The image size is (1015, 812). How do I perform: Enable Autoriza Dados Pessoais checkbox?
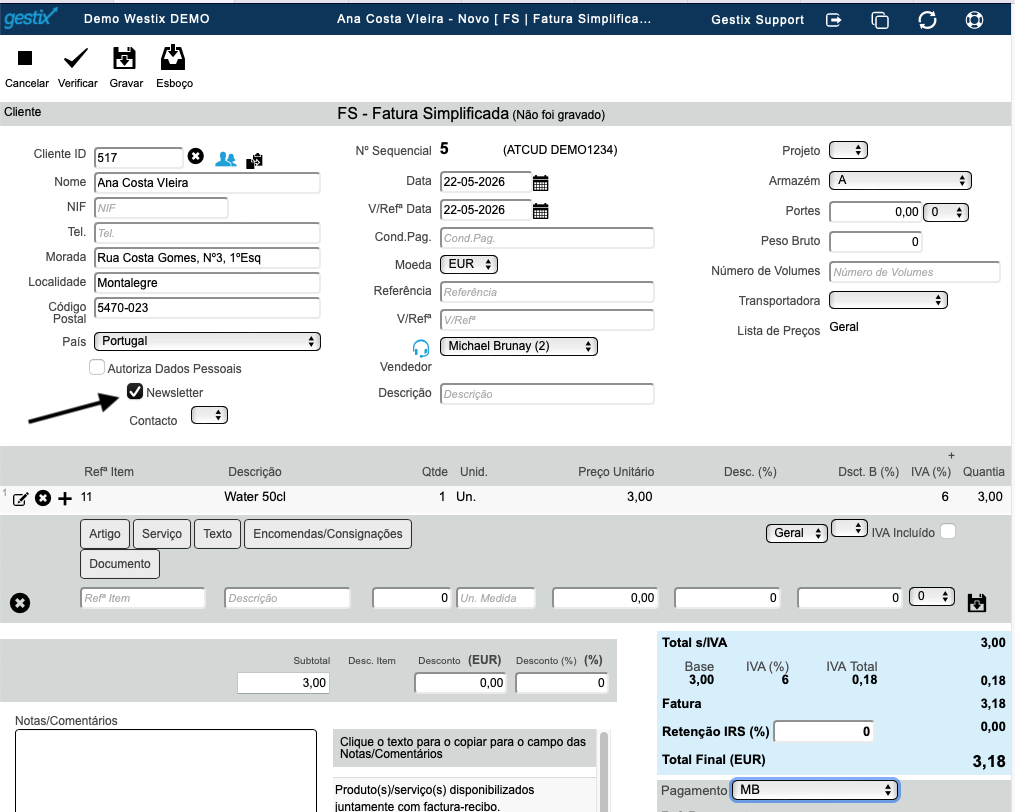96,367
